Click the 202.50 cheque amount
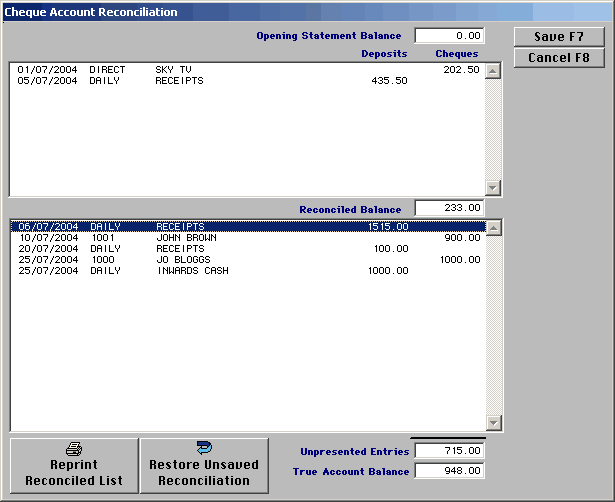Screen dimensions: 615x502 point(461,70)
